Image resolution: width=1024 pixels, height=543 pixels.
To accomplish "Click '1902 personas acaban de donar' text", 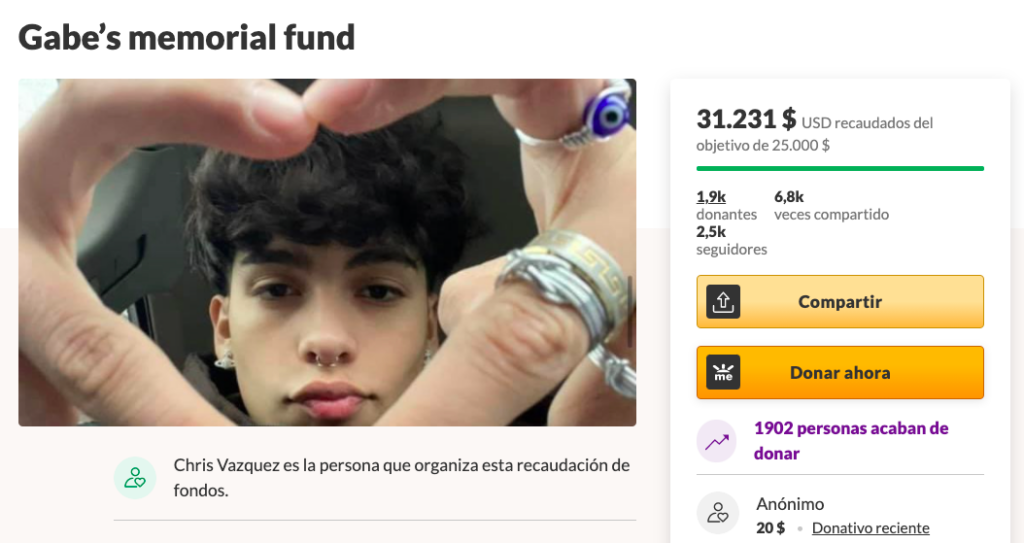I will (x=851, y=441).
